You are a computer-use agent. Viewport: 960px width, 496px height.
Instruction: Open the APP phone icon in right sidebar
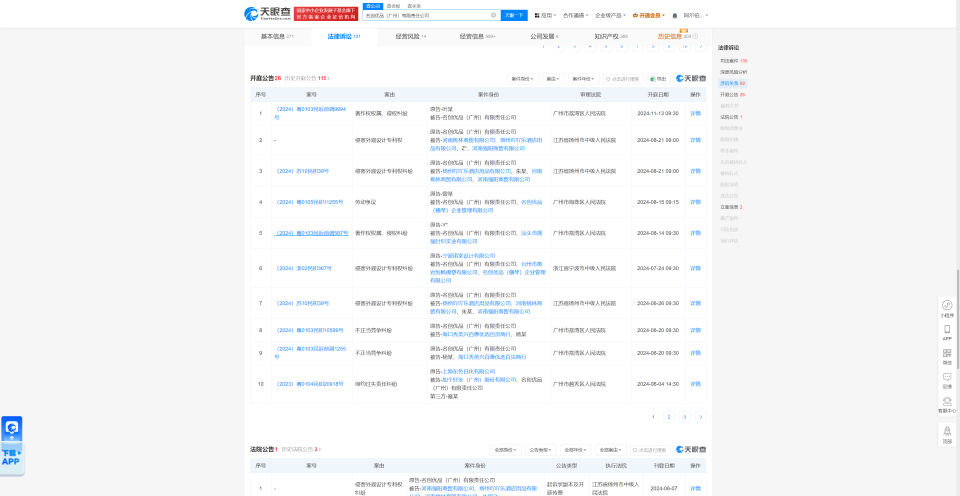click(x=947, y=332)
